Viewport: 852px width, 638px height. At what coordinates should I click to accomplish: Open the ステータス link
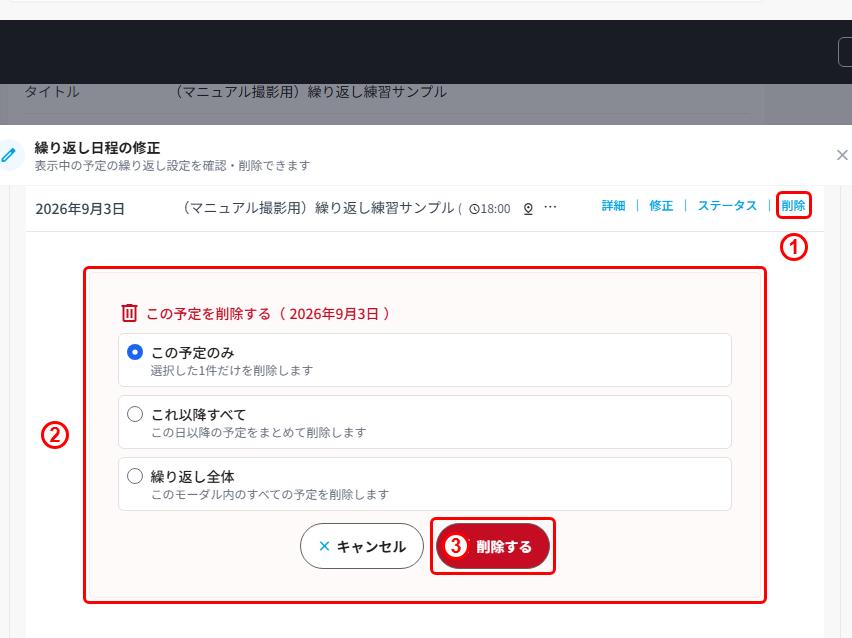727,206
